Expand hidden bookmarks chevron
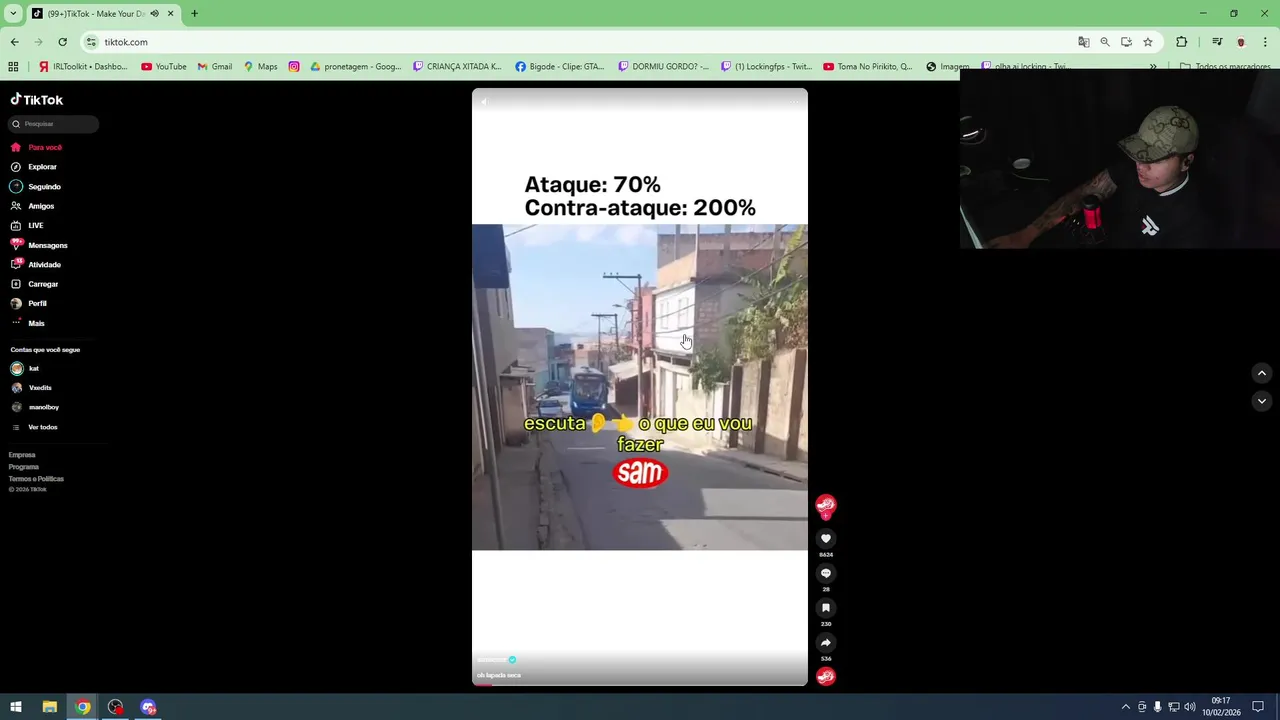1280x720 pixels. click(x=1153, y=67)
